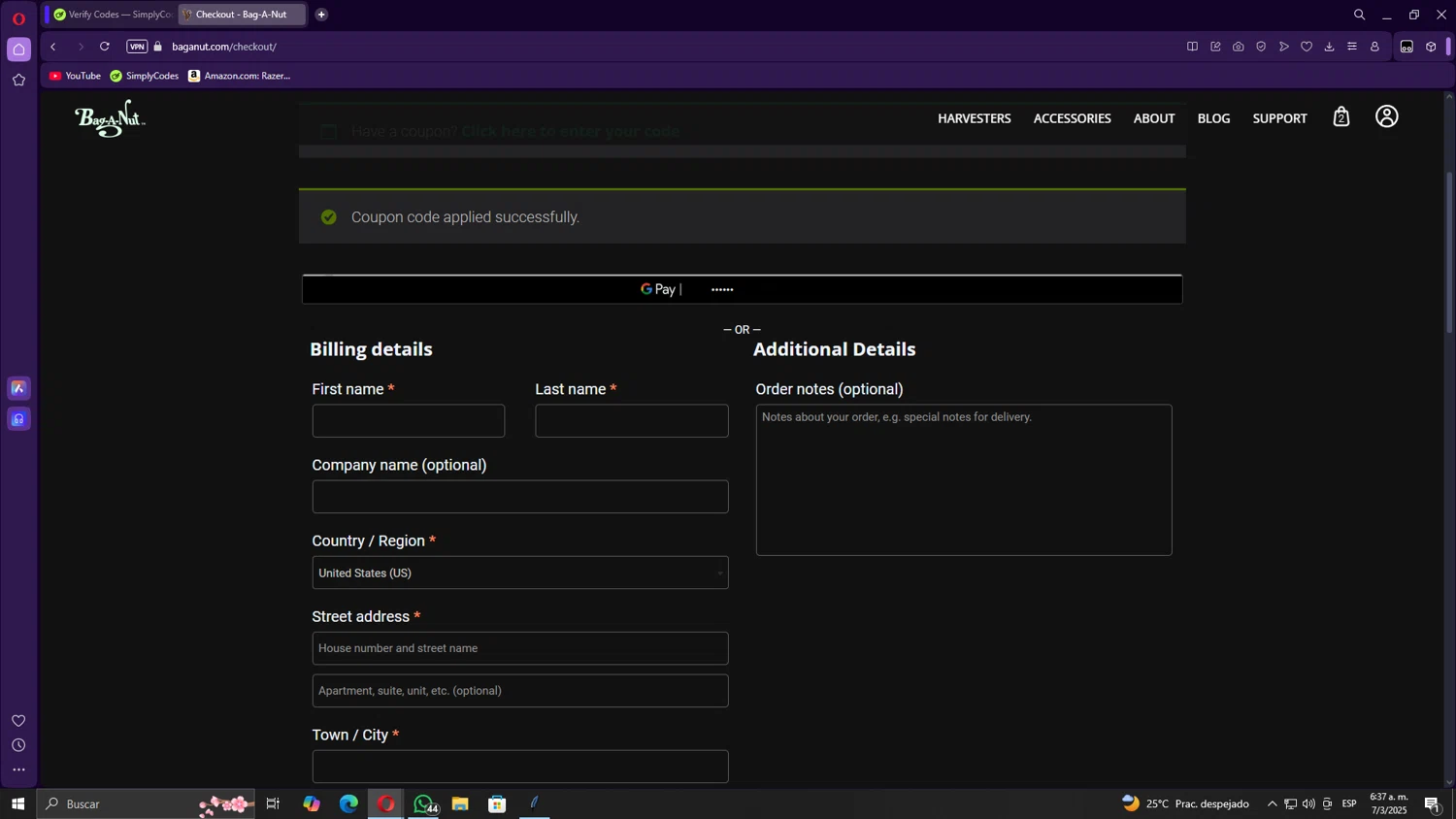Open the ACCESSORIES menu item
The width and height of the screenshot is (1456, 819).
tap(1072, 118)
